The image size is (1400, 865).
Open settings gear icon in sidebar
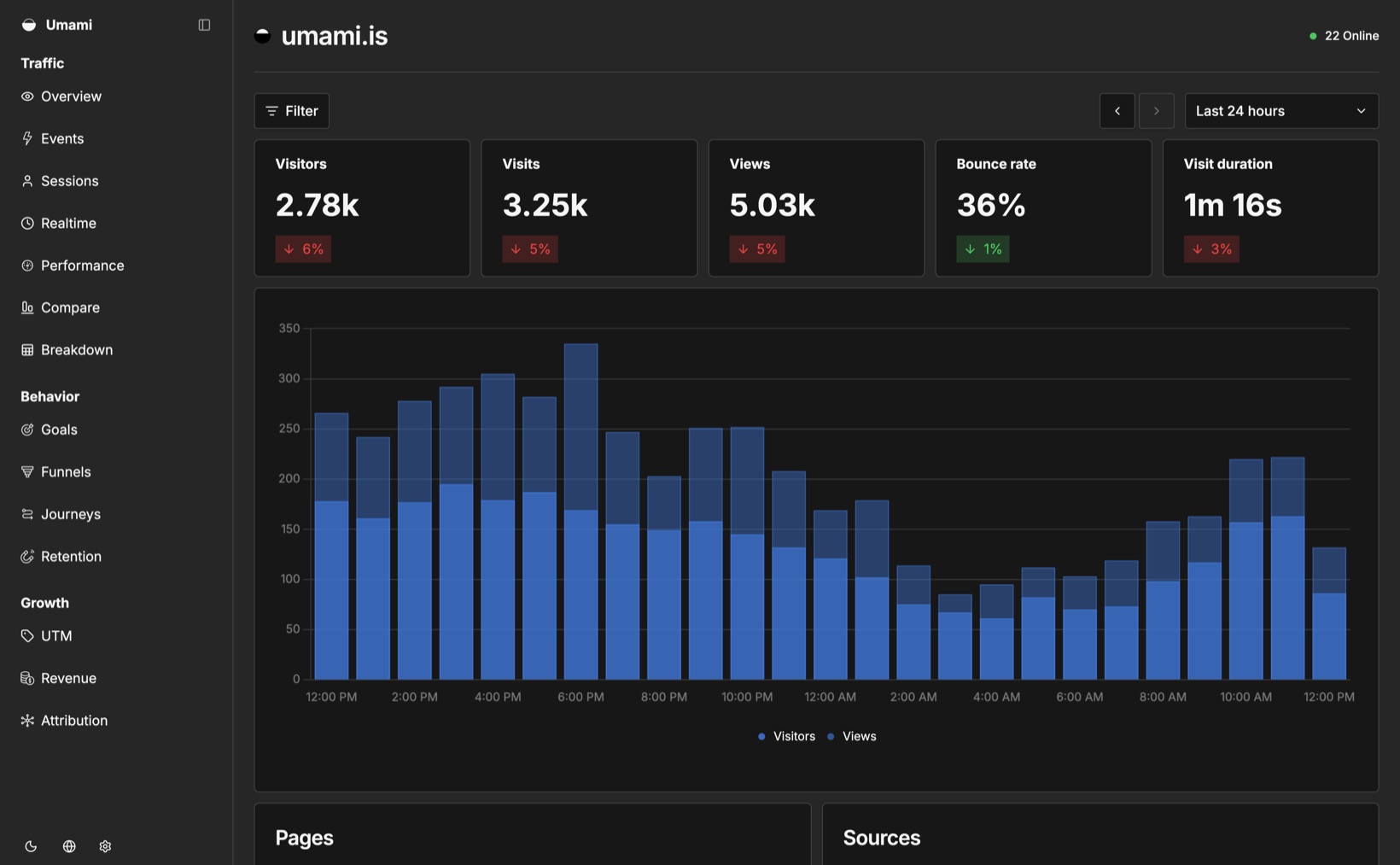pos(105,846)
